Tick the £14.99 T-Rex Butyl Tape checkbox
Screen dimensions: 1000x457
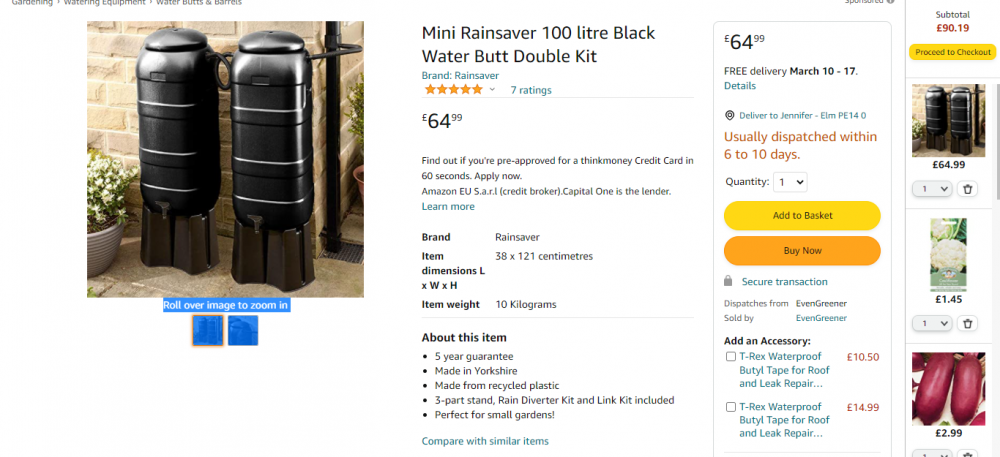(x=730, y=407)
